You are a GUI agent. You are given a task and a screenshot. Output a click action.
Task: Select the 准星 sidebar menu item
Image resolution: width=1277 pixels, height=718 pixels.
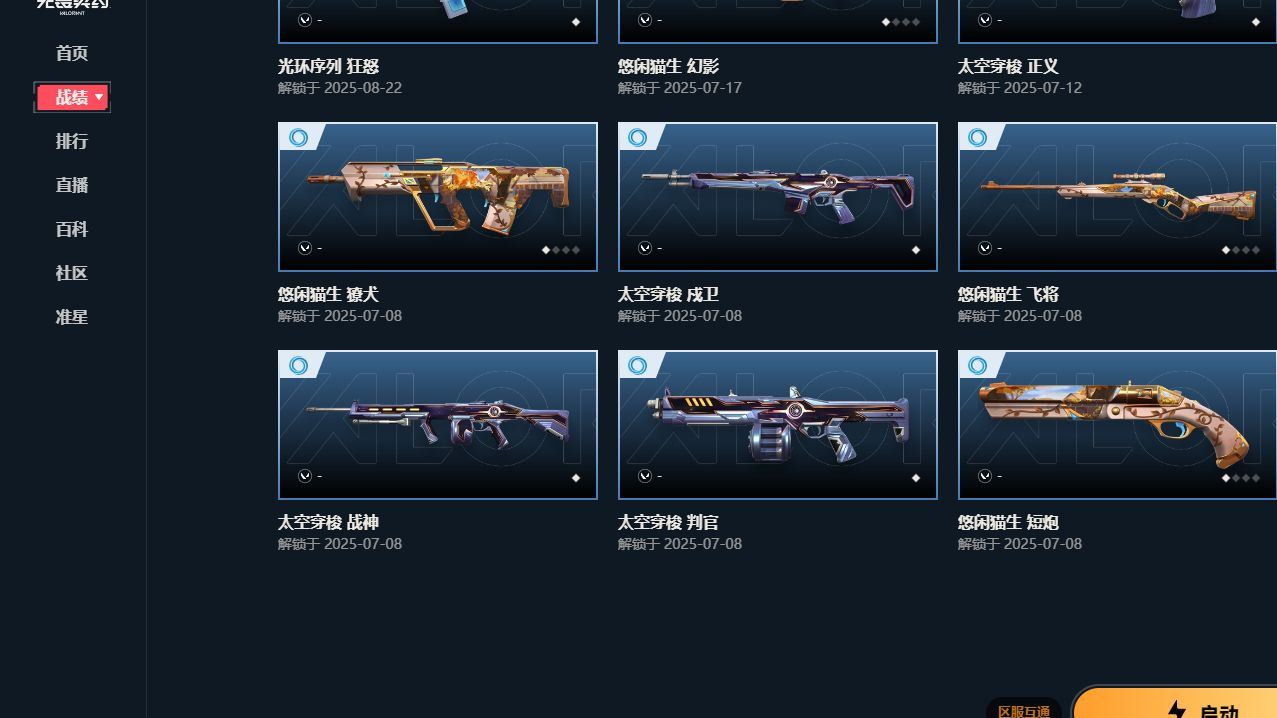tap(72, 317)
